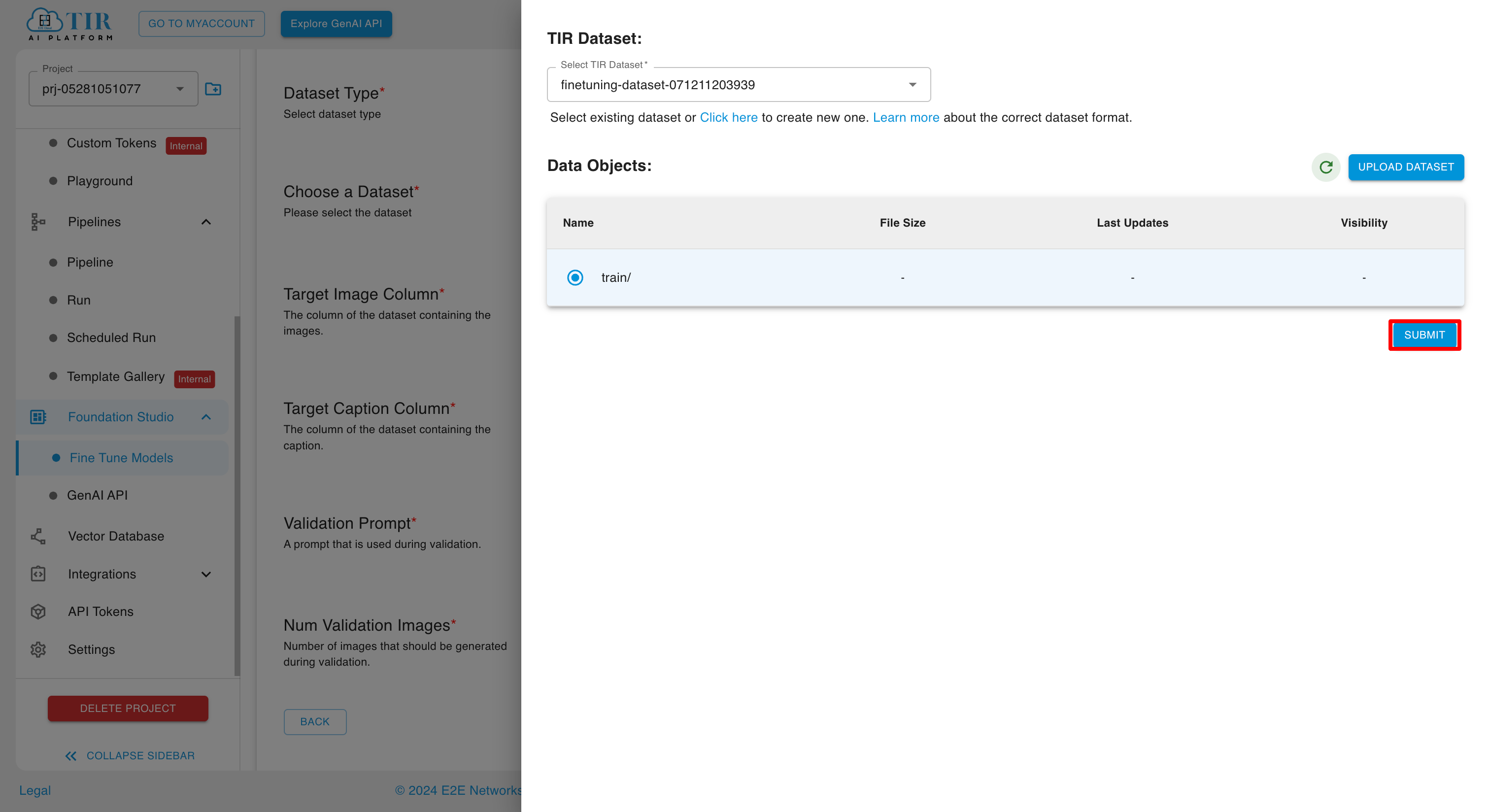Refresh the data objects list

click(1326, 167)
